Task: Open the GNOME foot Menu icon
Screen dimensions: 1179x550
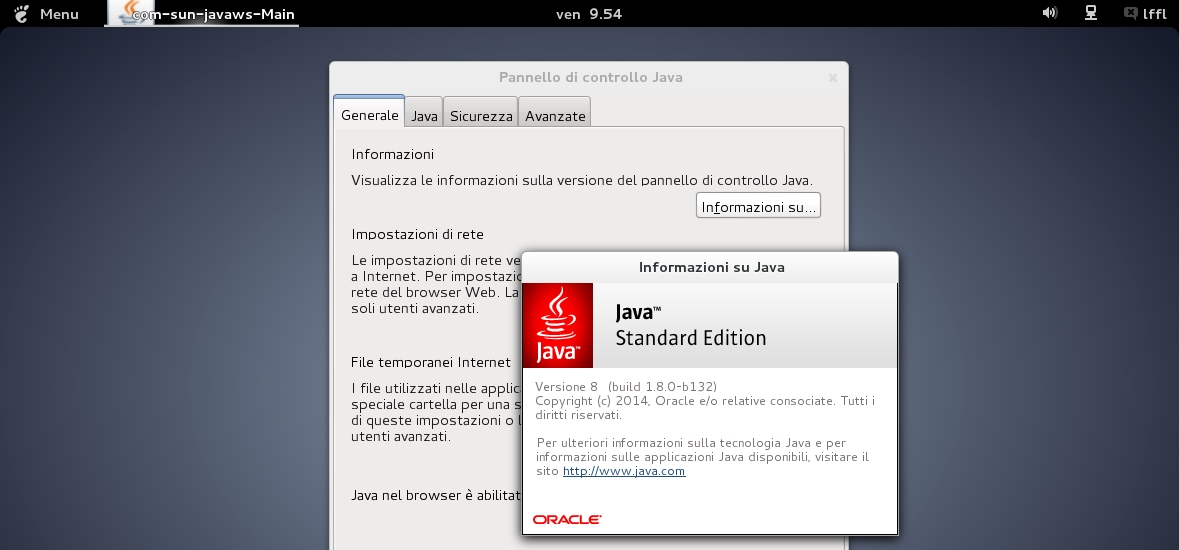Action: pyautogui.click(x=21, y=14)
